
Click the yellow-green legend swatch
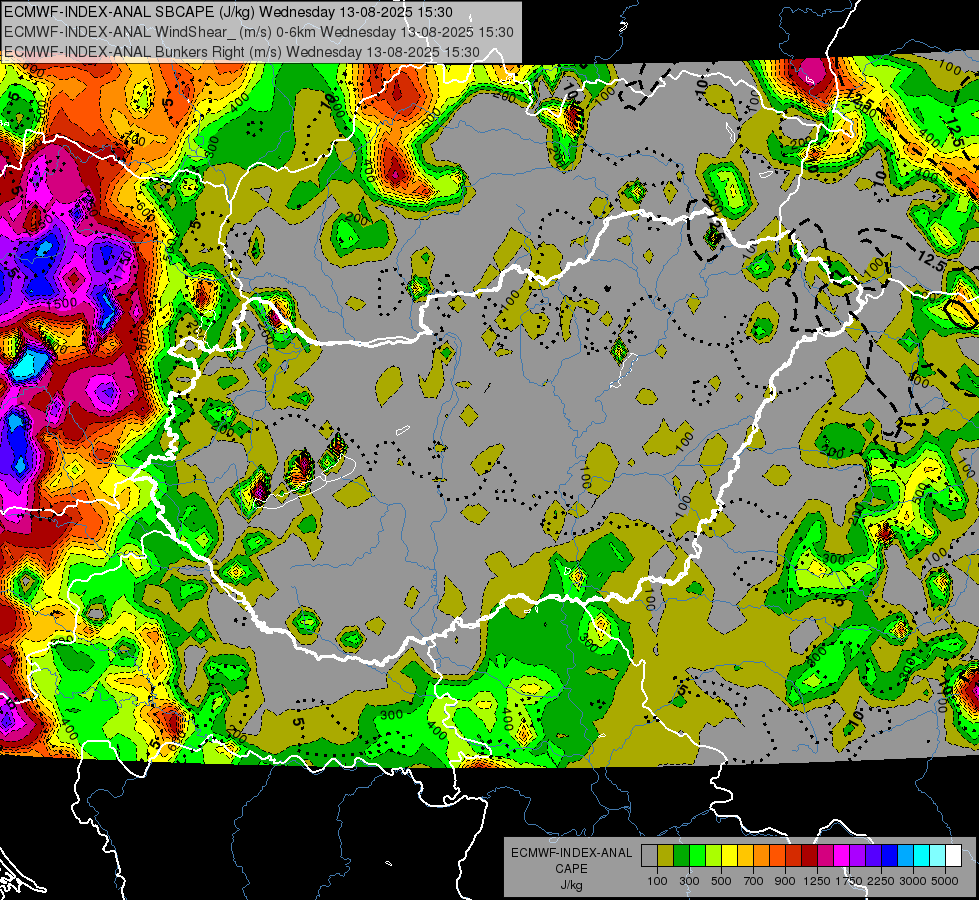pyautogui.click(x=713, y=856)
